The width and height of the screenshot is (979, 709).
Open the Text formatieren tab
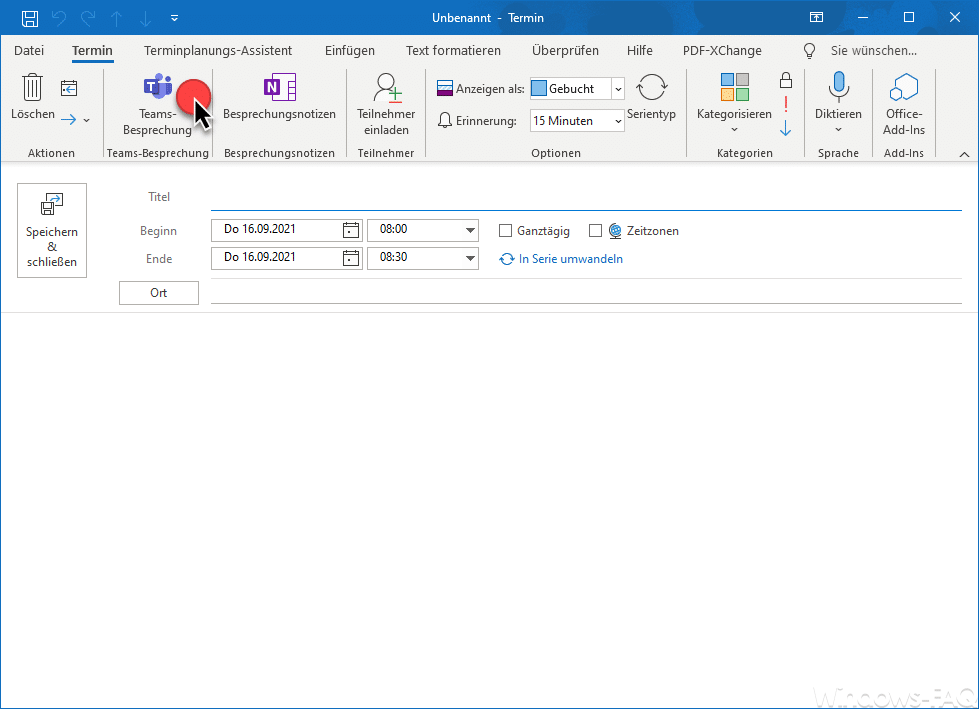pyautogui.click(x=453, y=51)
